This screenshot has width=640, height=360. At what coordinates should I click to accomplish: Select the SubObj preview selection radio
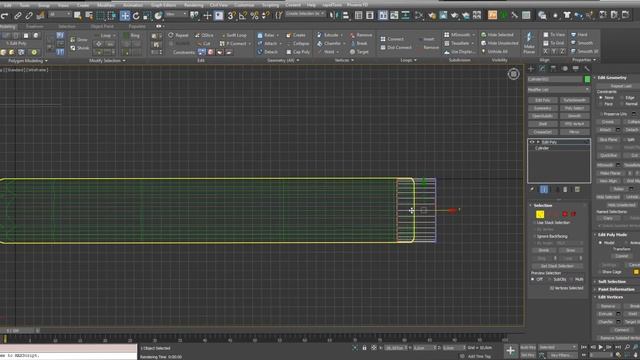550,279
